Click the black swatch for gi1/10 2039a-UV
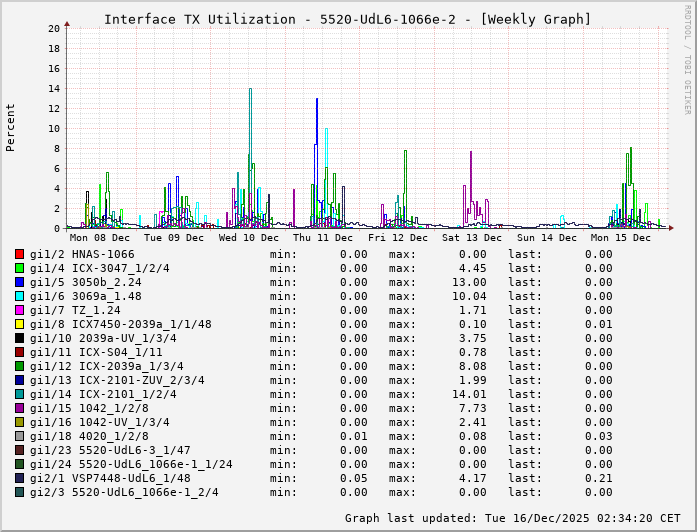Image resolution: width=697 pixels, height=532 pixels. 20,338
